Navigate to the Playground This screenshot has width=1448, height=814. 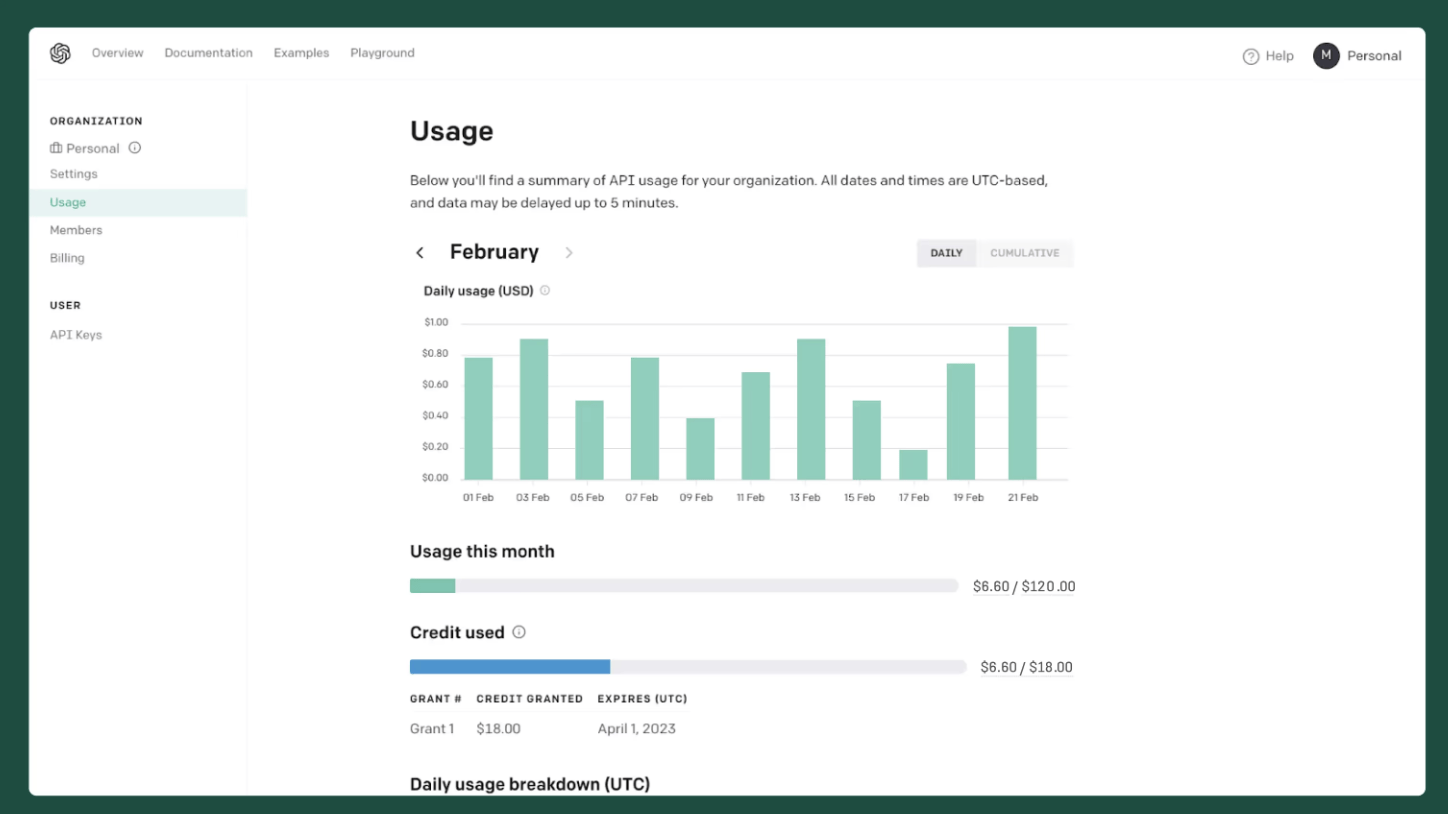point(382,52)
